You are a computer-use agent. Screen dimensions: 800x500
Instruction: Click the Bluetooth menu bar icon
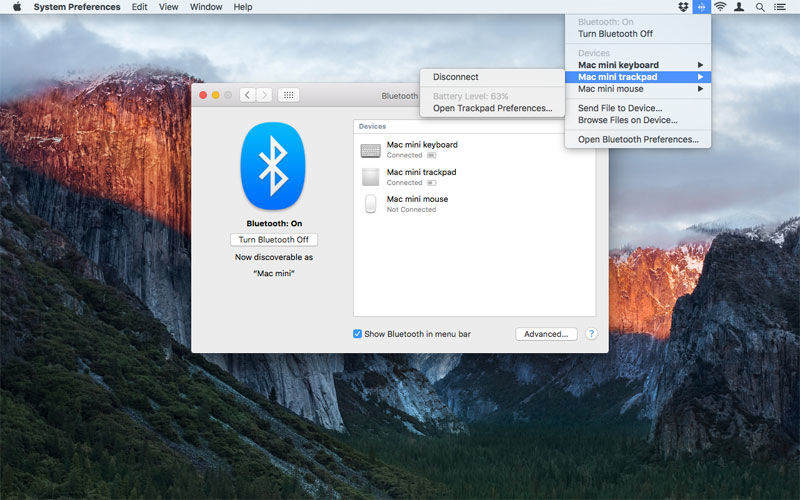702,7
